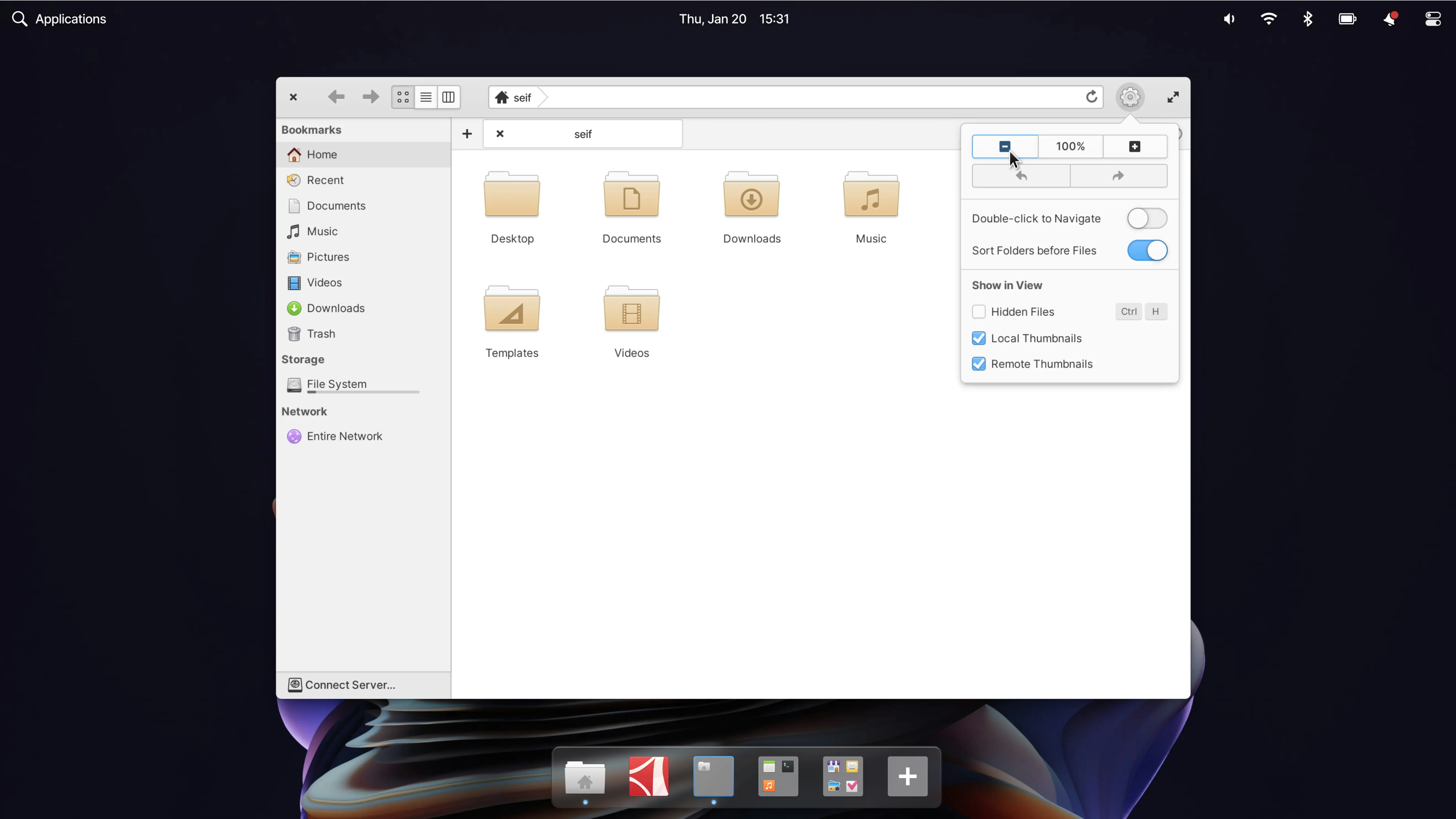Switch to column view mode
This screenshot has width=1456, height=819.
(448, 97)
